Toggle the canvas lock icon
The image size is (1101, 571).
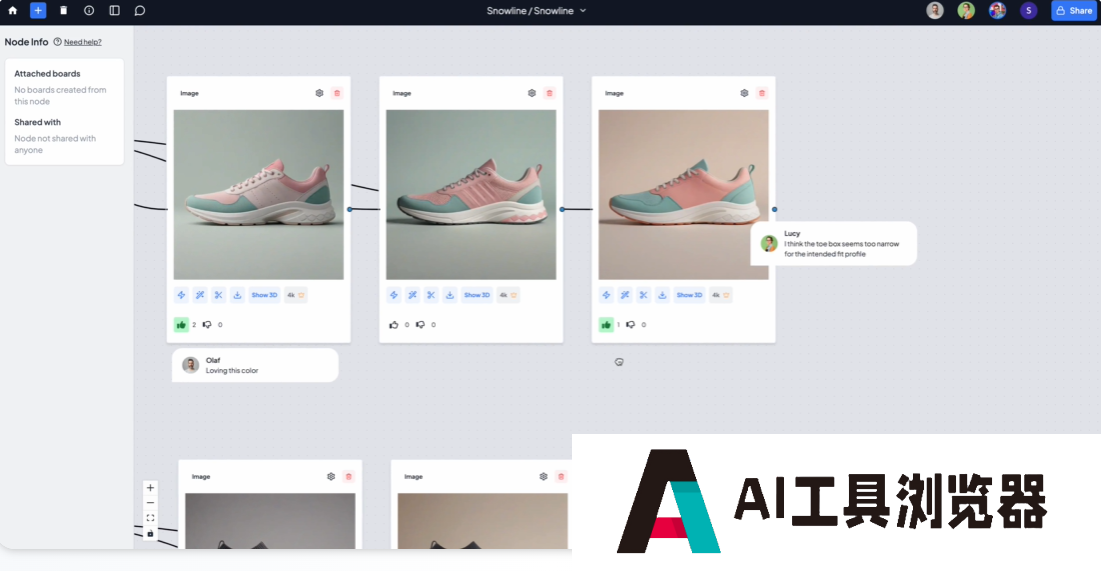pos(150,534)
